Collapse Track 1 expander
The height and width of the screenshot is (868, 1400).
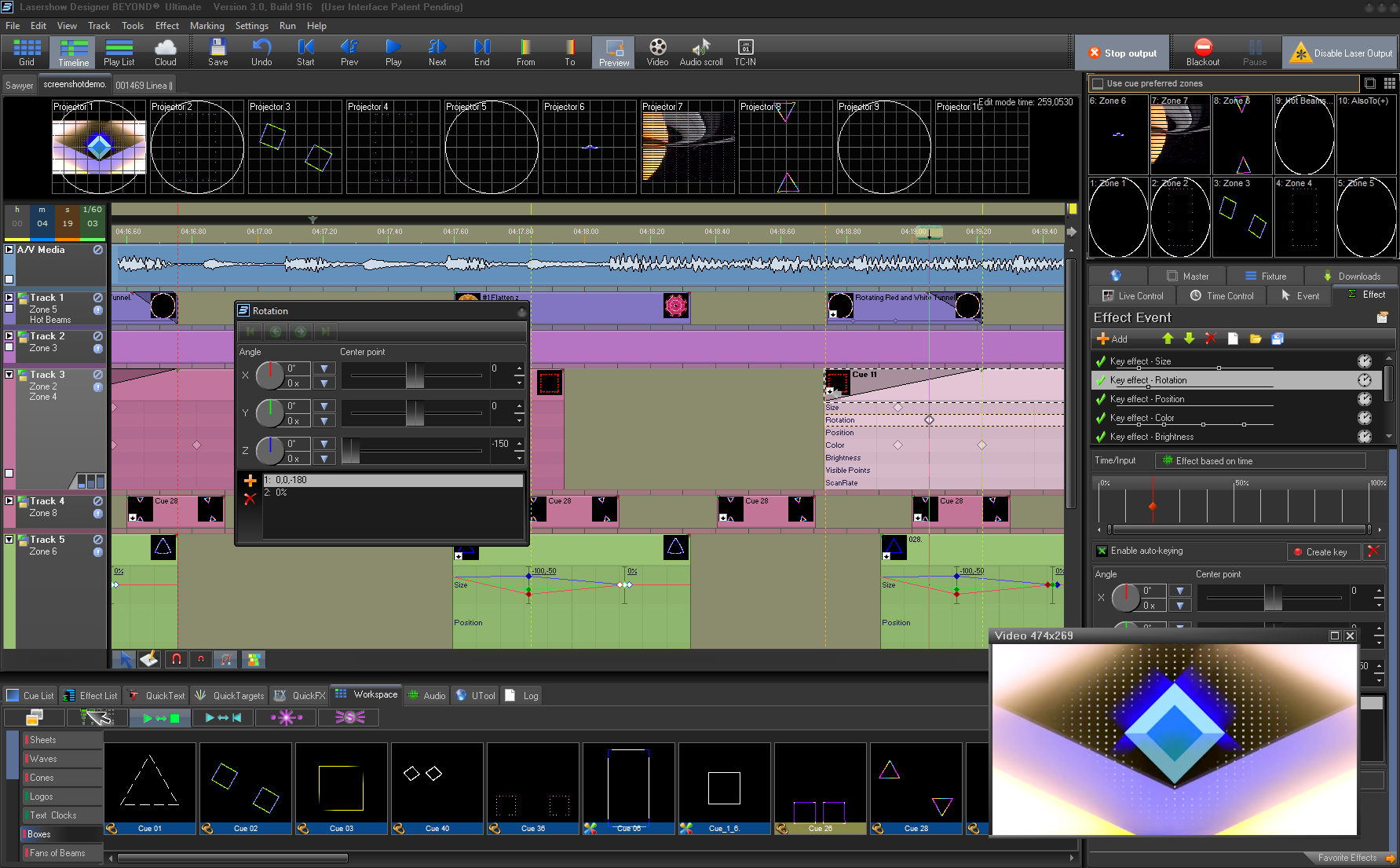pyautogui.click(x=9, y=298)
